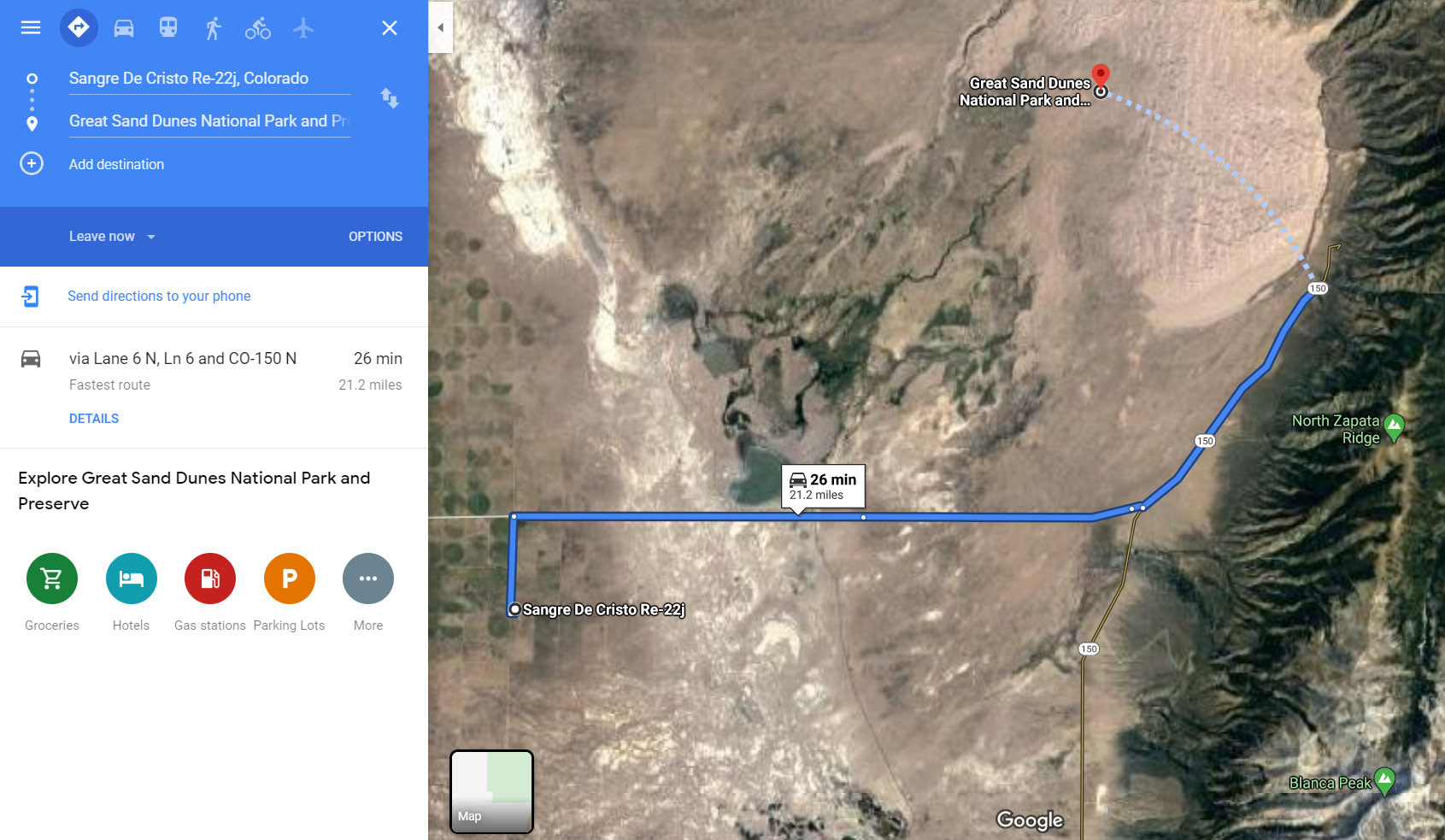This screenshot has height=840, width=1445.
Task: Select the flights travel mode icon
Action: pos(303,28)
